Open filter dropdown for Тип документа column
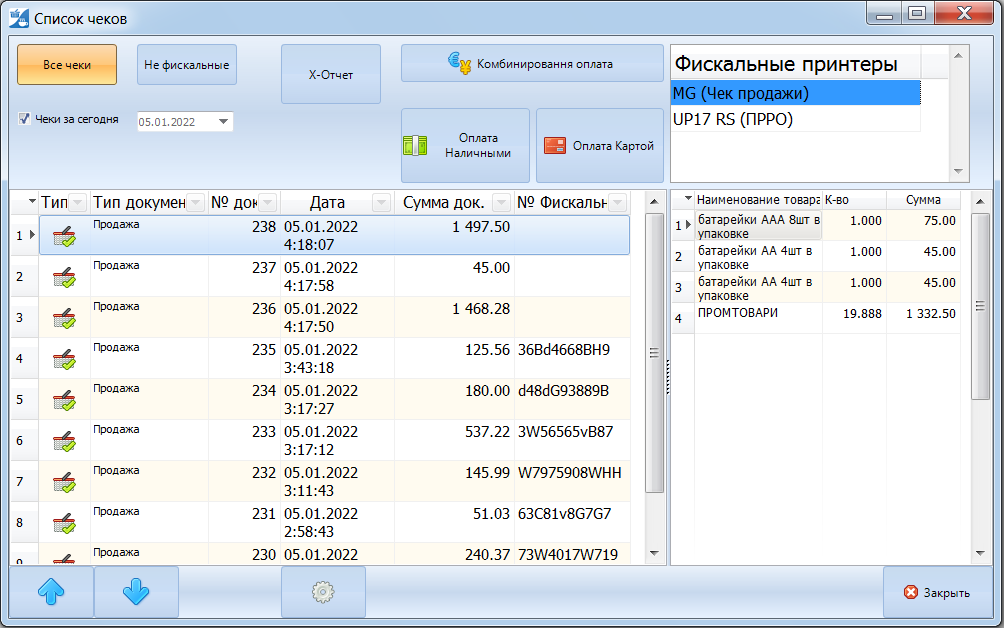Viewport: 1004px width, 628px height. tap(196, 203)
